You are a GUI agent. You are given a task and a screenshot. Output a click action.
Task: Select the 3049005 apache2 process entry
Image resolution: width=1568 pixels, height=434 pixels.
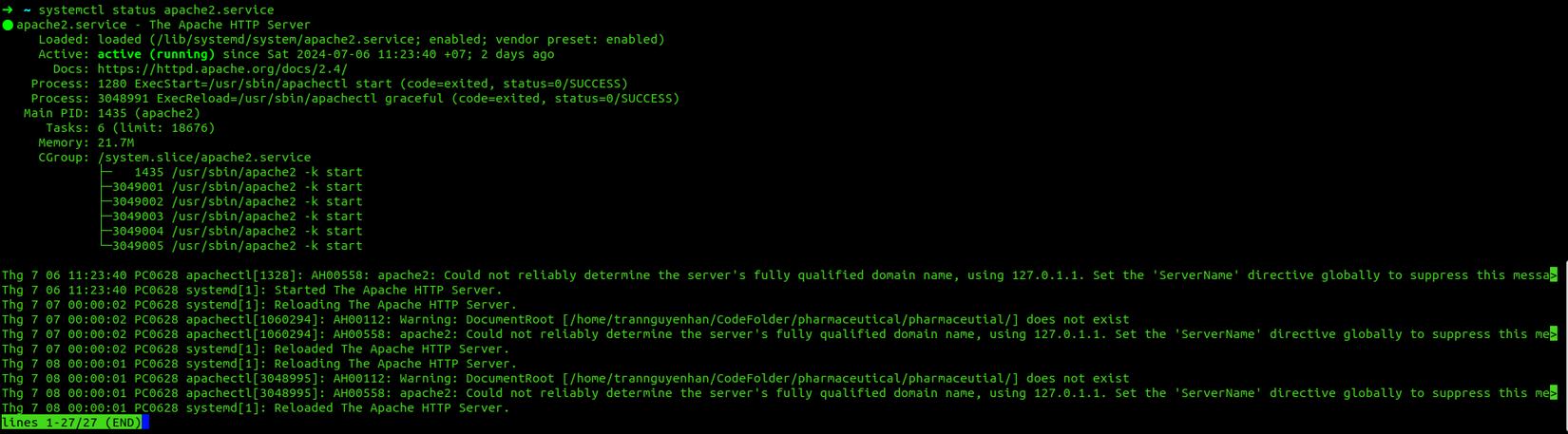(x=238, y=246)
